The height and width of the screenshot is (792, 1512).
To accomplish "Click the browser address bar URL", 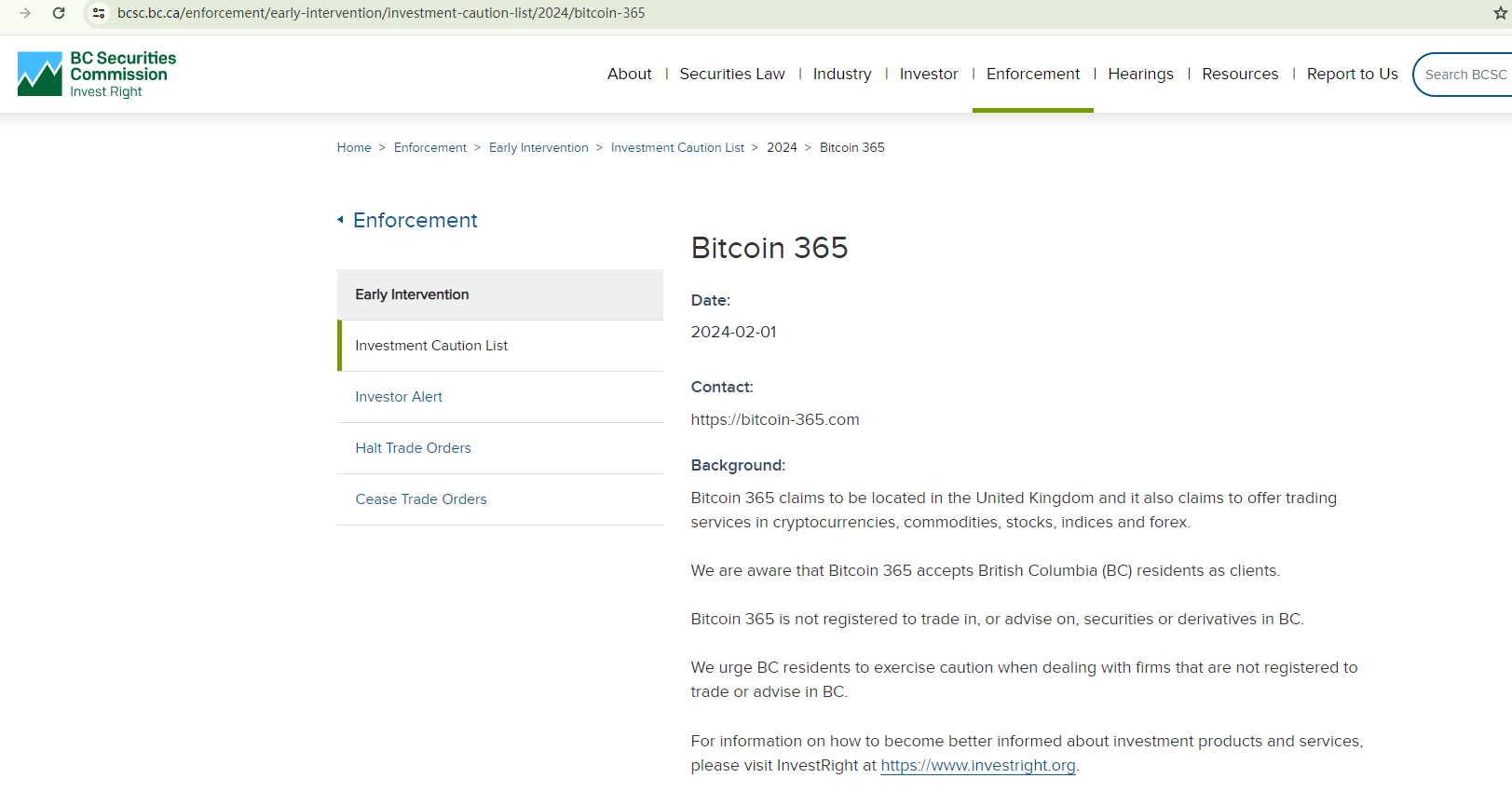I will (x=381, y=13).
